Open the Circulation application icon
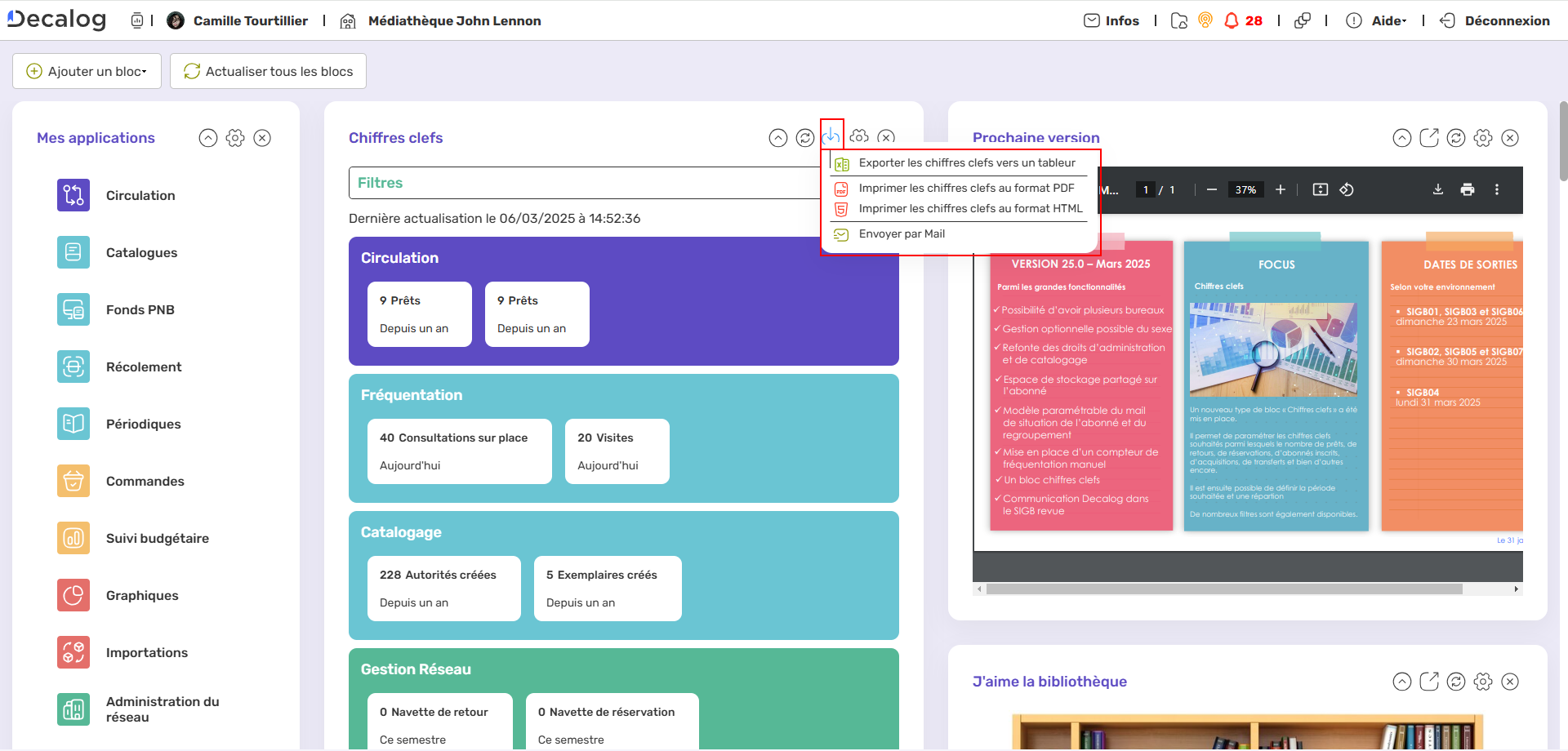Screen dimensions: 1568x751 [73, 195]
